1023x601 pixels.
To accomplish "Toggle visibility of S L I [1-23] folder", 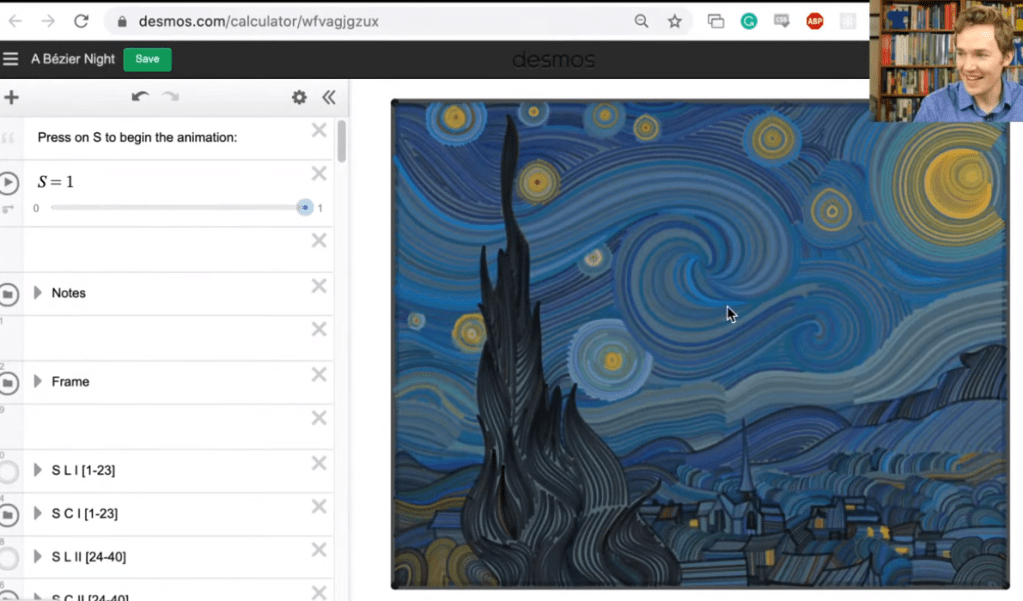I will click(x=9, y=472).
